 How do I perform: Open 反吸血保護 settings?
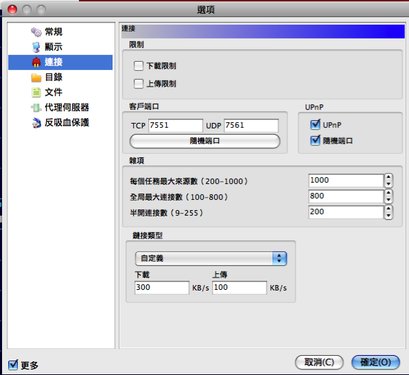click(x=67, y=123)
